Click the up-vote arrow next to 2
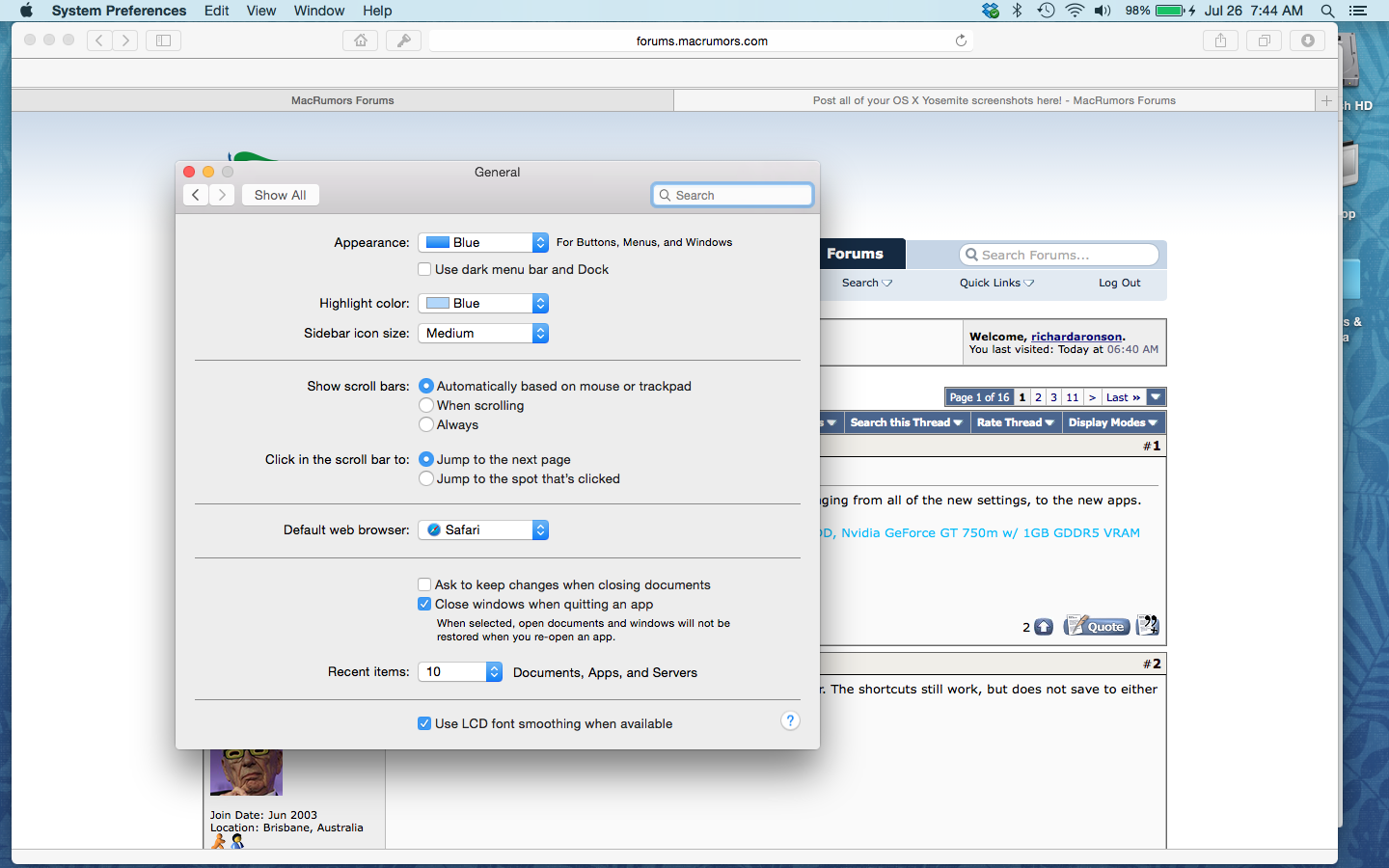The width and height of the screenshot is (1389, 868). pyautogui.click(x=1044, y=627)
